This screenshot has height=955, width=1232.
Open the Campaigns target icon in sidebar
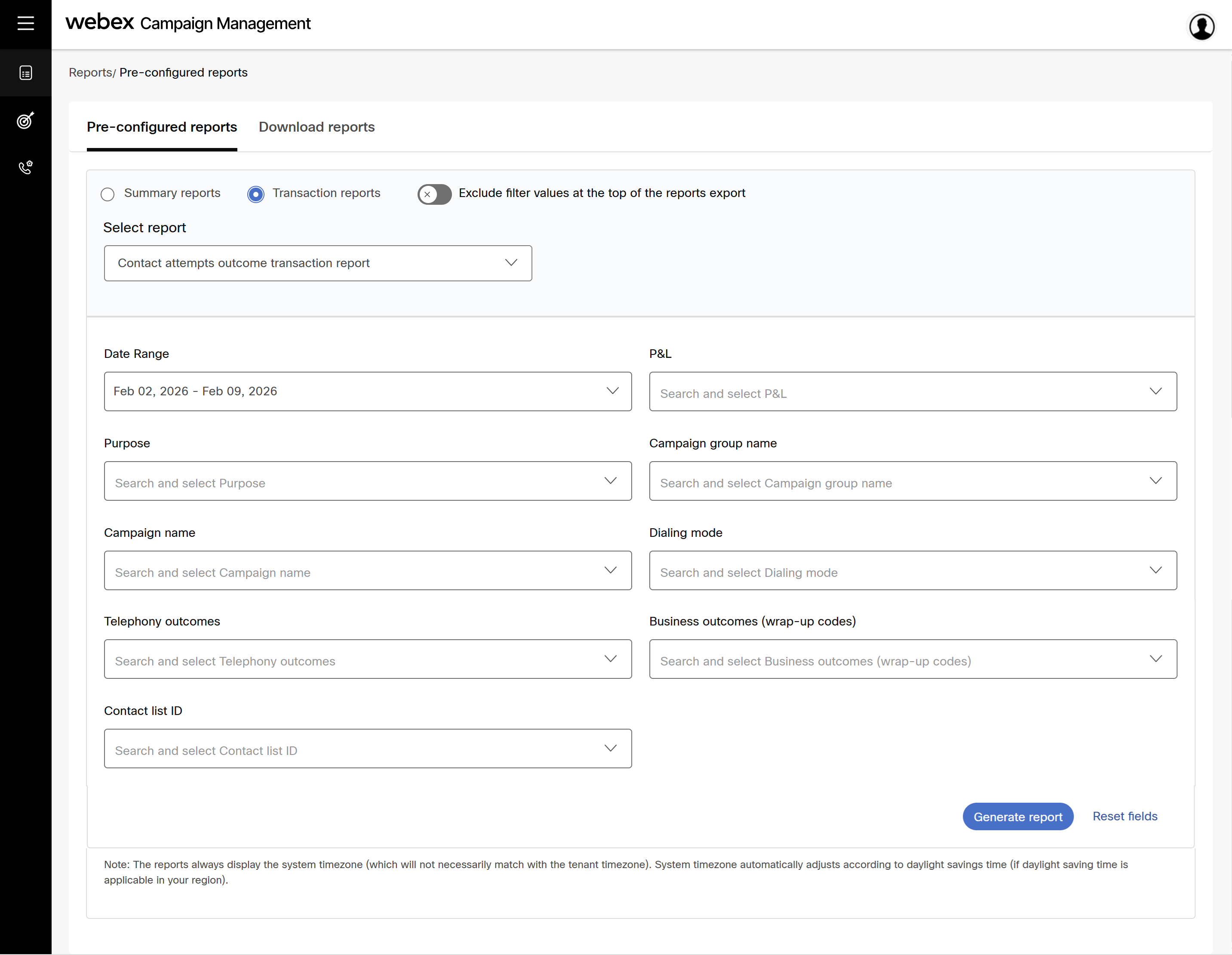point(25,120)
